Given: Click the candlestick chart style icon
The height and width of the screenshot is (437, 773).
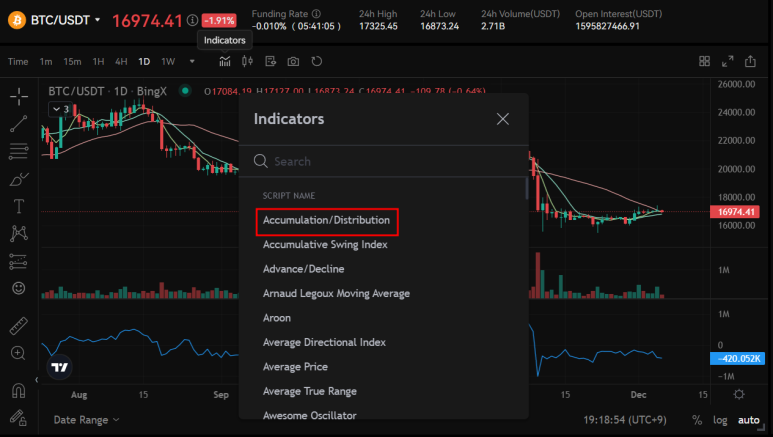Looking at the screenshot, I should pos(247,61).
